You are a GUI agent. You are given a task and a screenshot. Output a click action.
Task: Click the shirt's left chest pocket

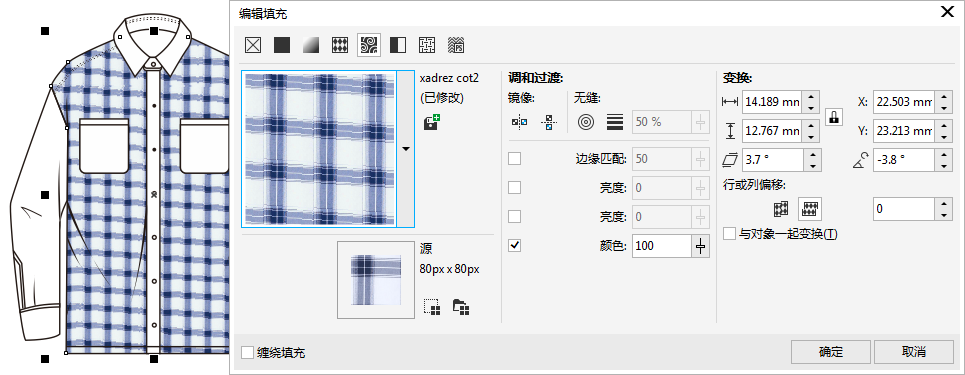104,147
